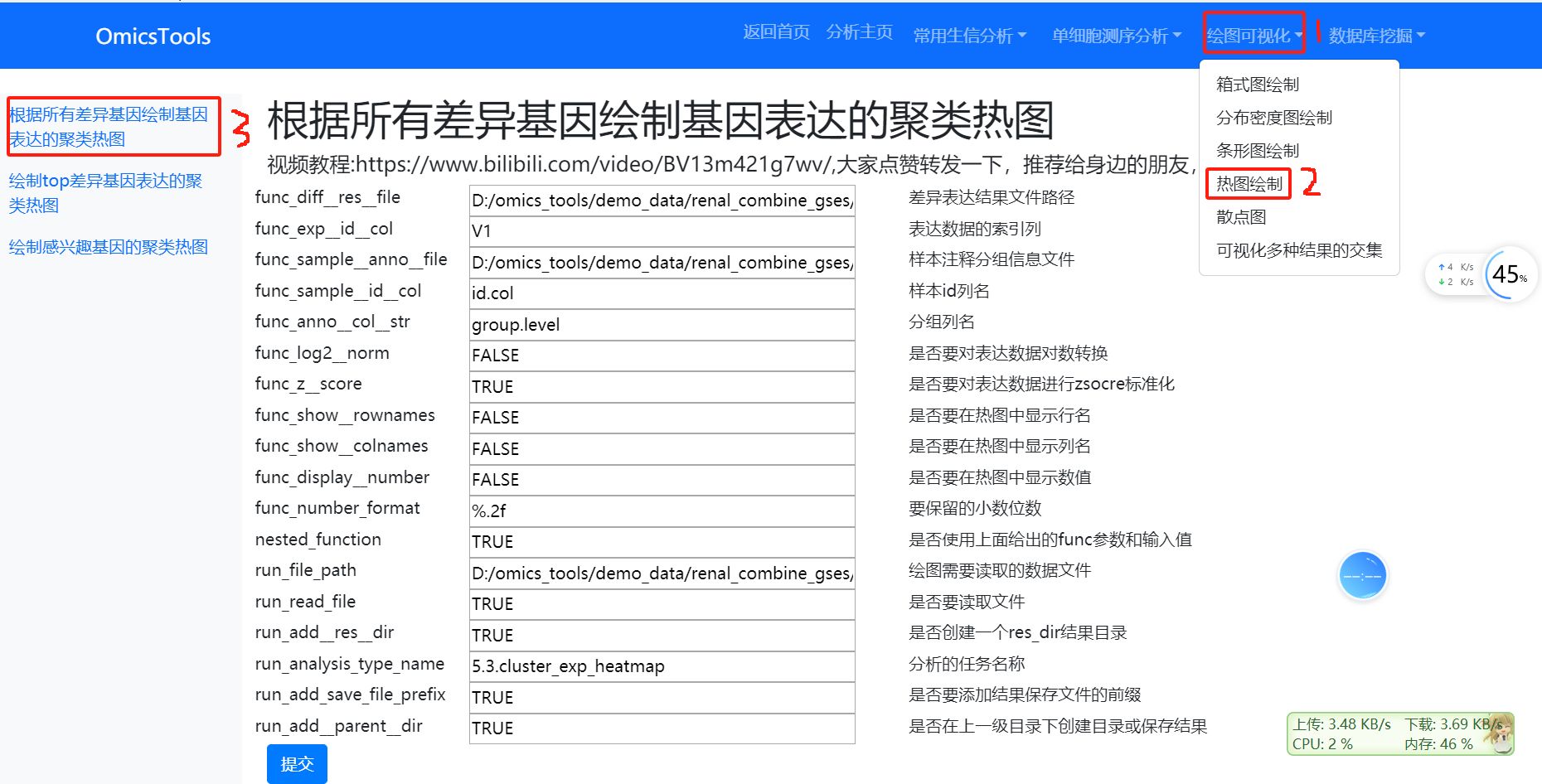Toggle the 绘图可视化 dropdown
This screenshot has width=1542, height=784.
point(1254,36)
